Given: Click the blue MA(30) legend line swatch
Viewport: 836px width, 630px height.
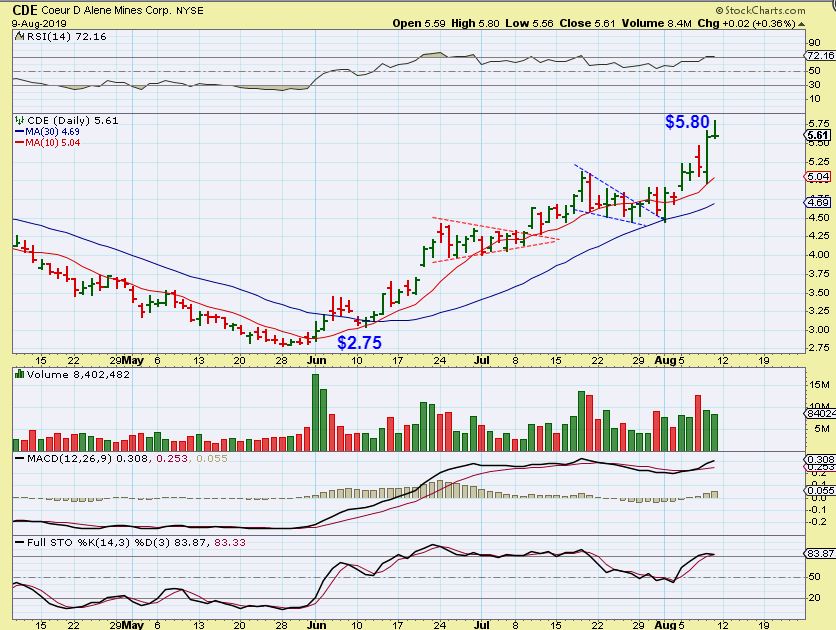Looking at the screenshot, I should coord(20,132).
